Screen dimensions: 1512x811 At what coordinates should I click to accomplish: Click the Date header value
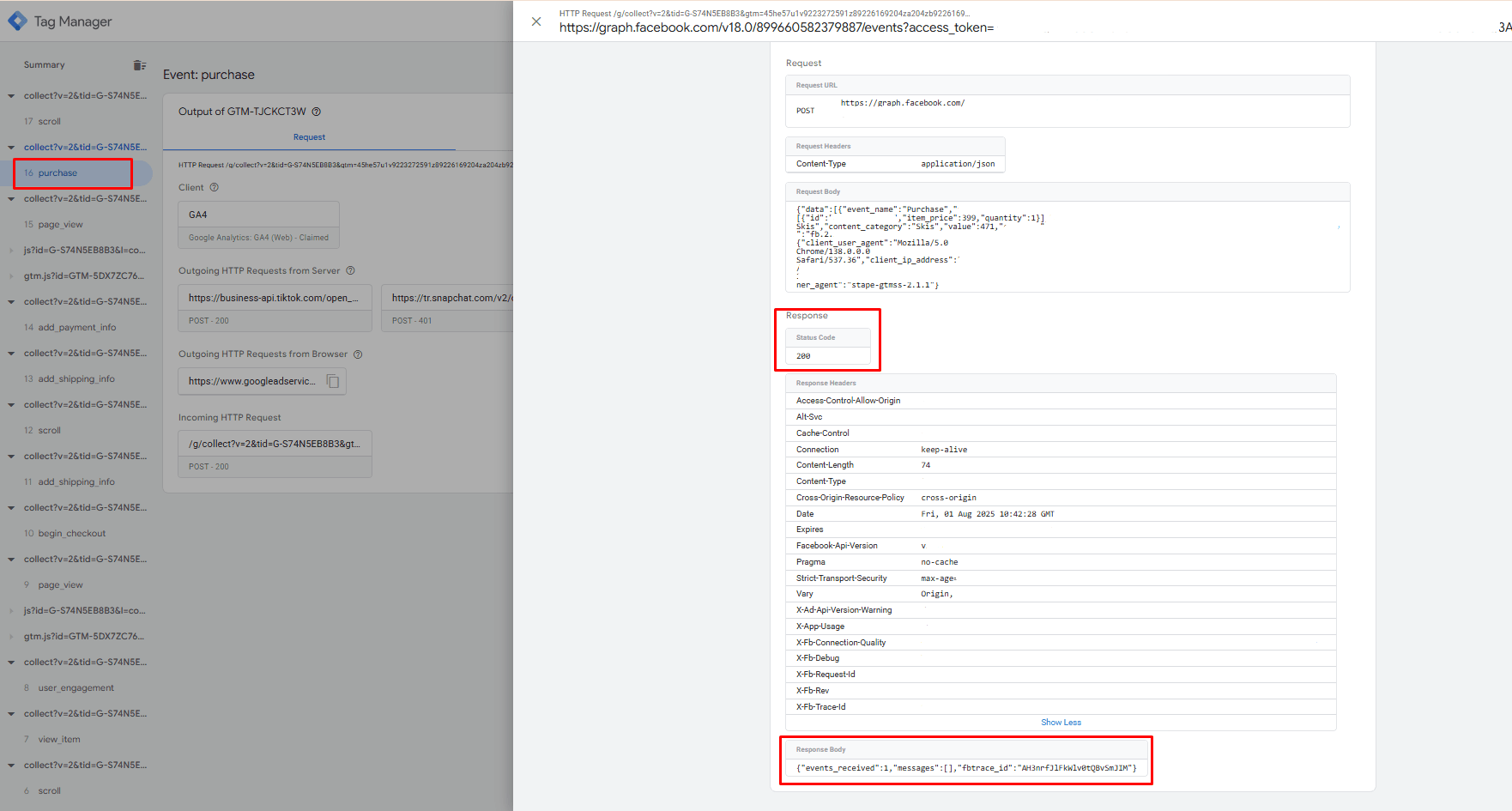point(988,514)
